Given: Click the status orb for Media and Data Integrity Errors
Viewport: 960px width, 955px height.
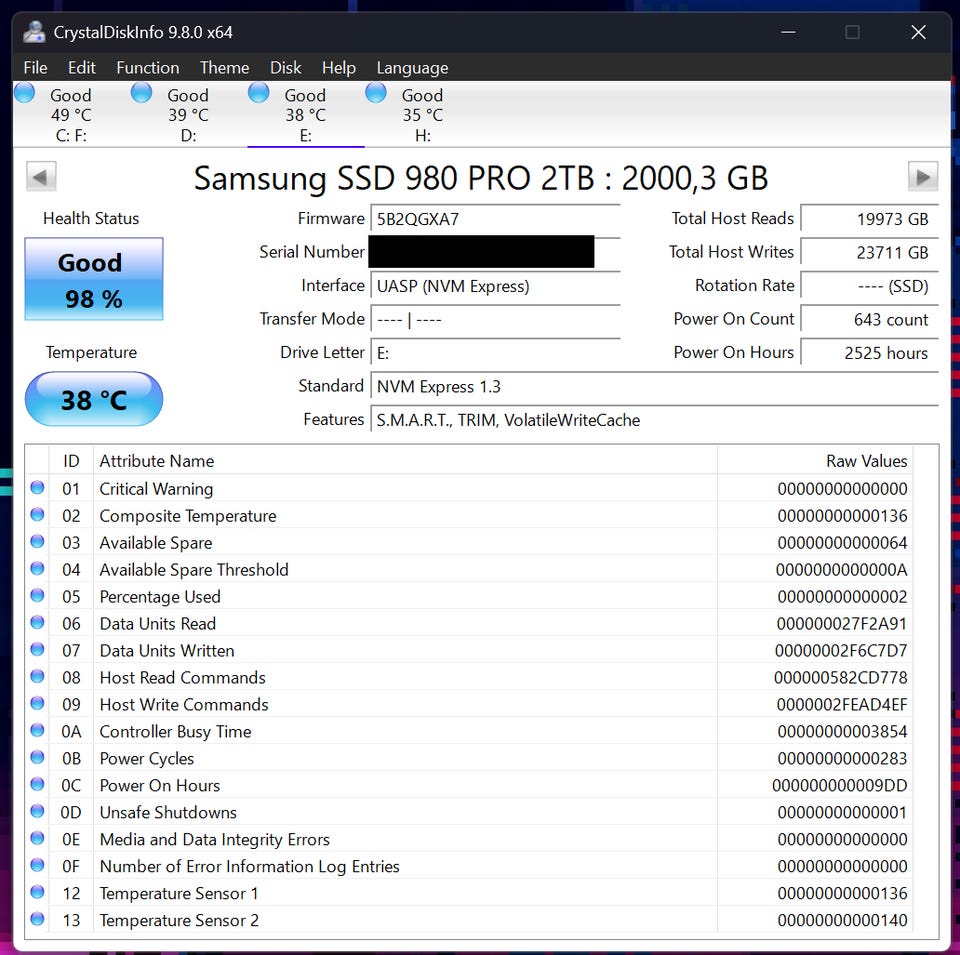Looking at the screenshot, I should tap(37, 838).
